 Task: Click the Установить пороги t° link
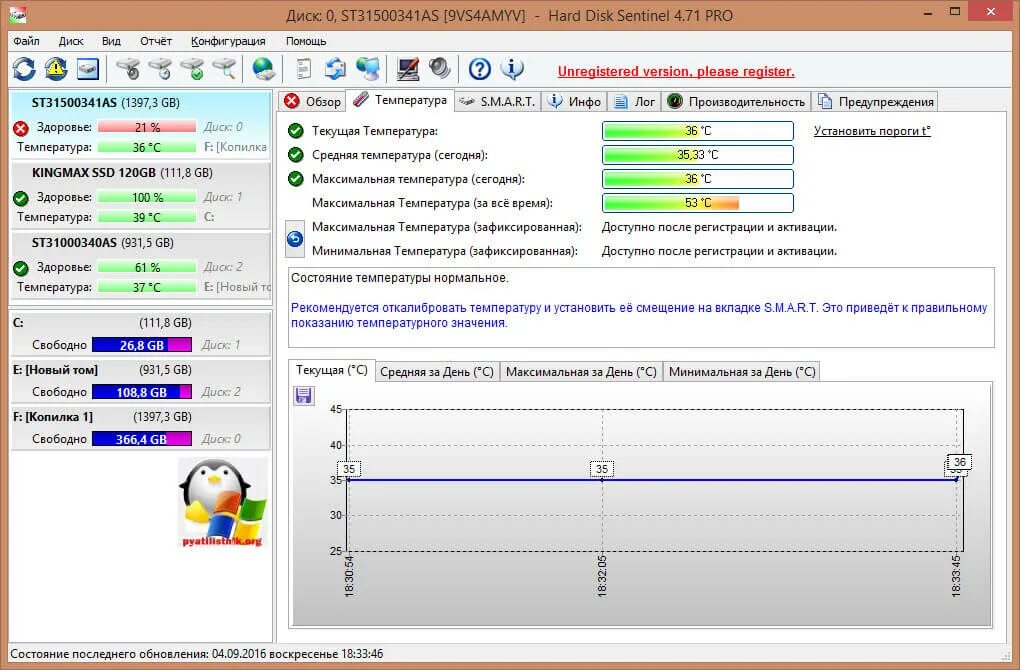click(872, 131)
